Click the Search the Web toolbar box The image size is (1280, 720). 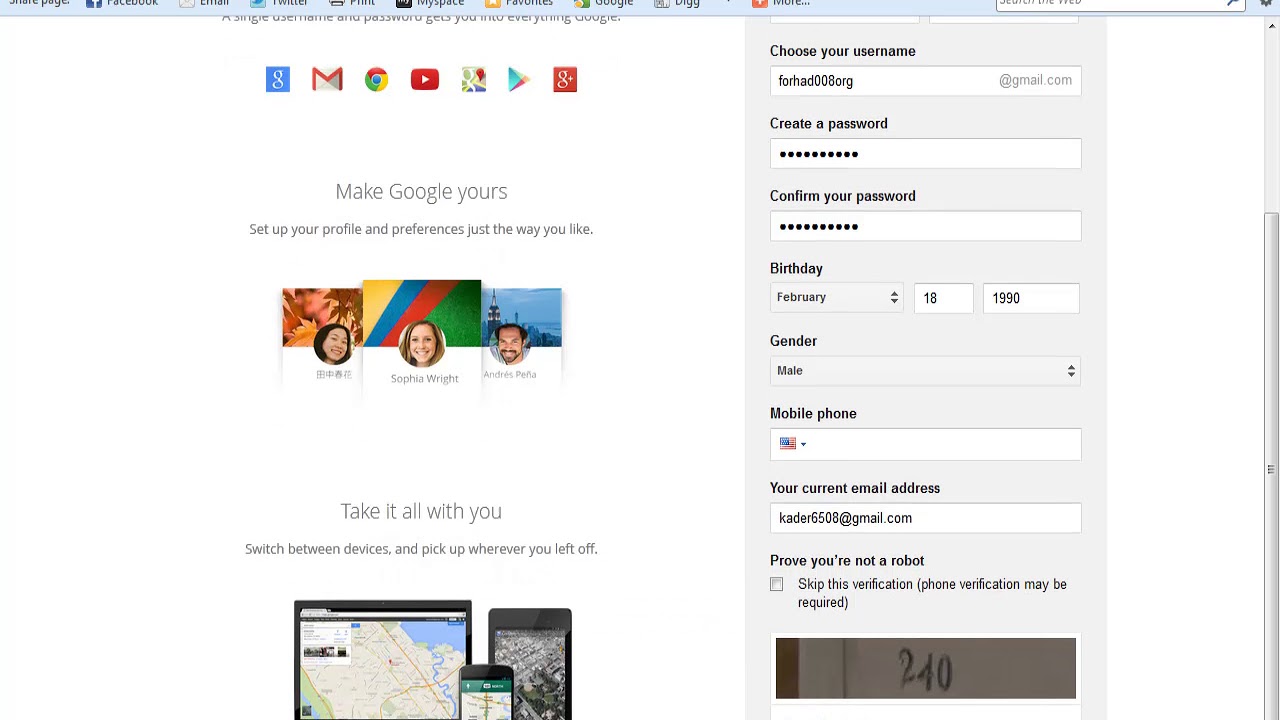click(x=1120, y=3)
